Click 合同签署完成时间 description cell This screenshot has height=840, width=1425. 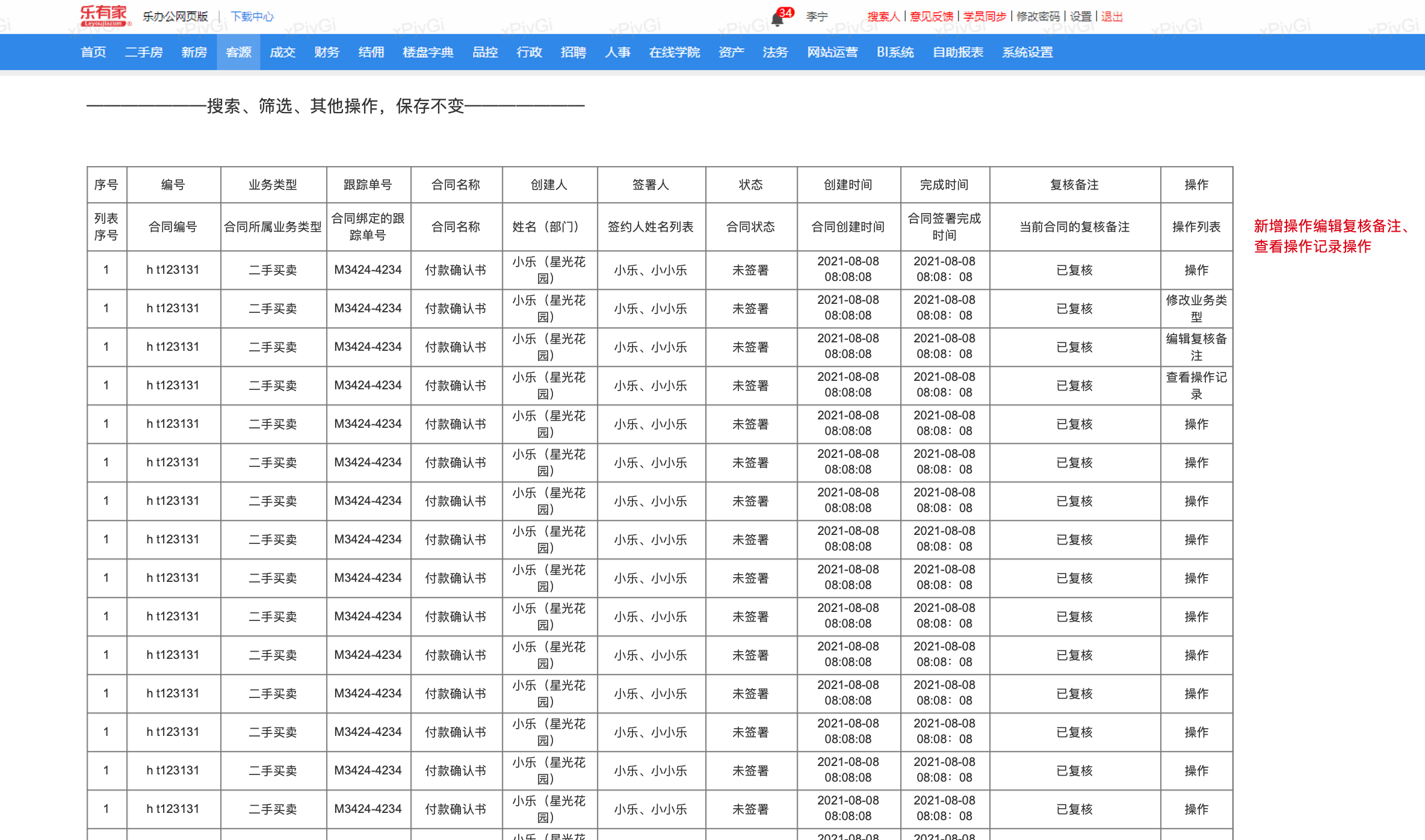point(944,227)
